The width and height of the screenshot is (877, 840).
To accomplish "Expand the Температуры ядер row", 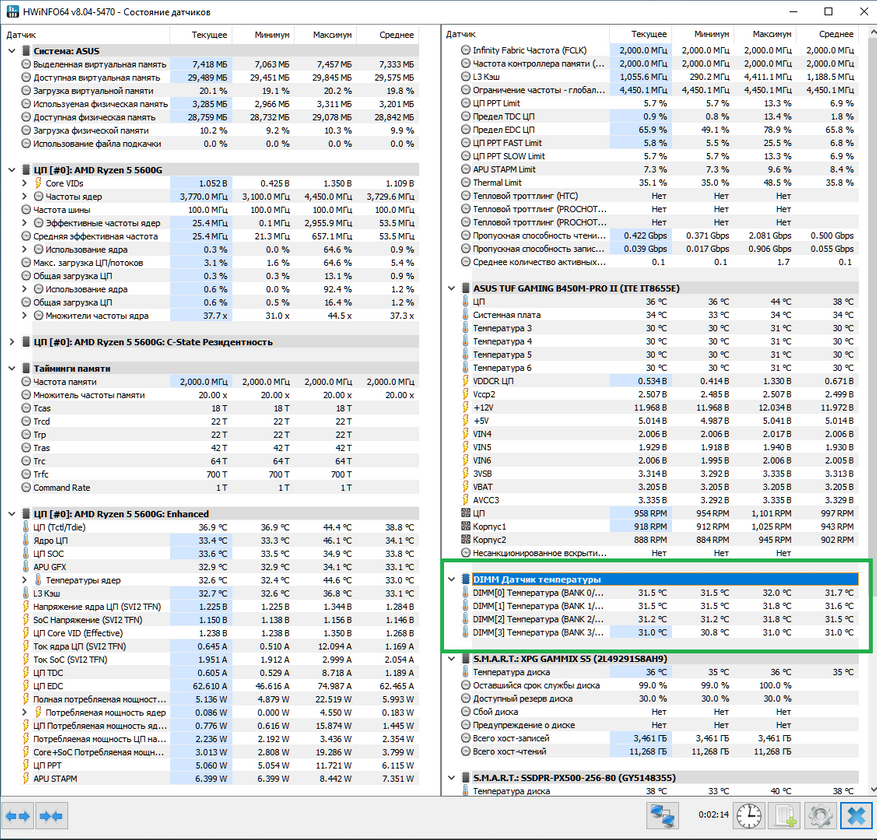I will 24,580.
